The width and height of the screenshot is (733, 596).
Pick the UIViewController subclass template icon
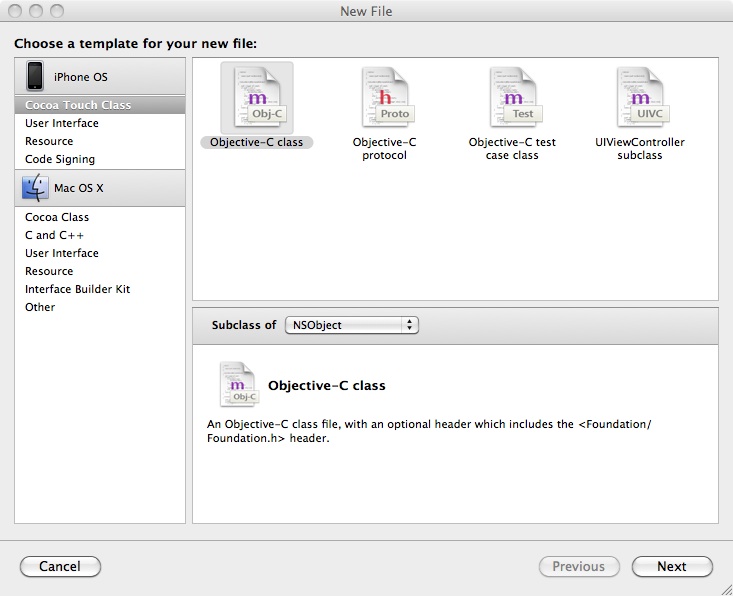(641, 97)
